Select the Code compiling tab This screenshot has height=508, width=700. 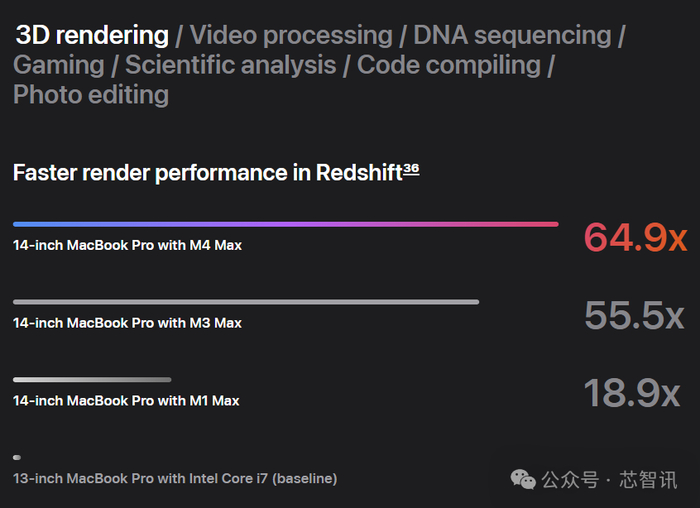click(x=448, y=65)
